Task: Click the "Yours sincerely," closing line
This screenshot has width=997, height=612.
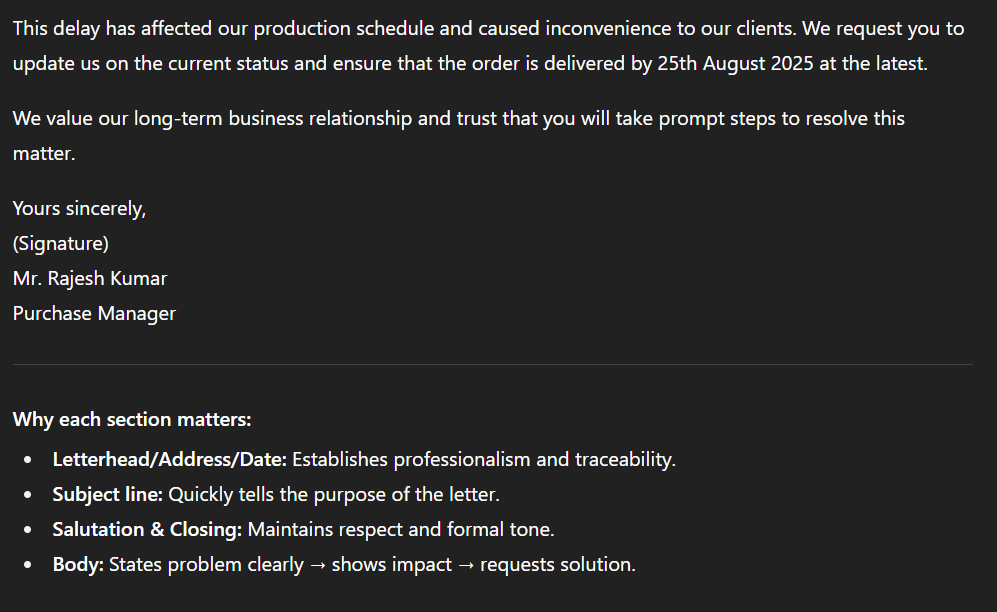Action: tap(79, 208)
